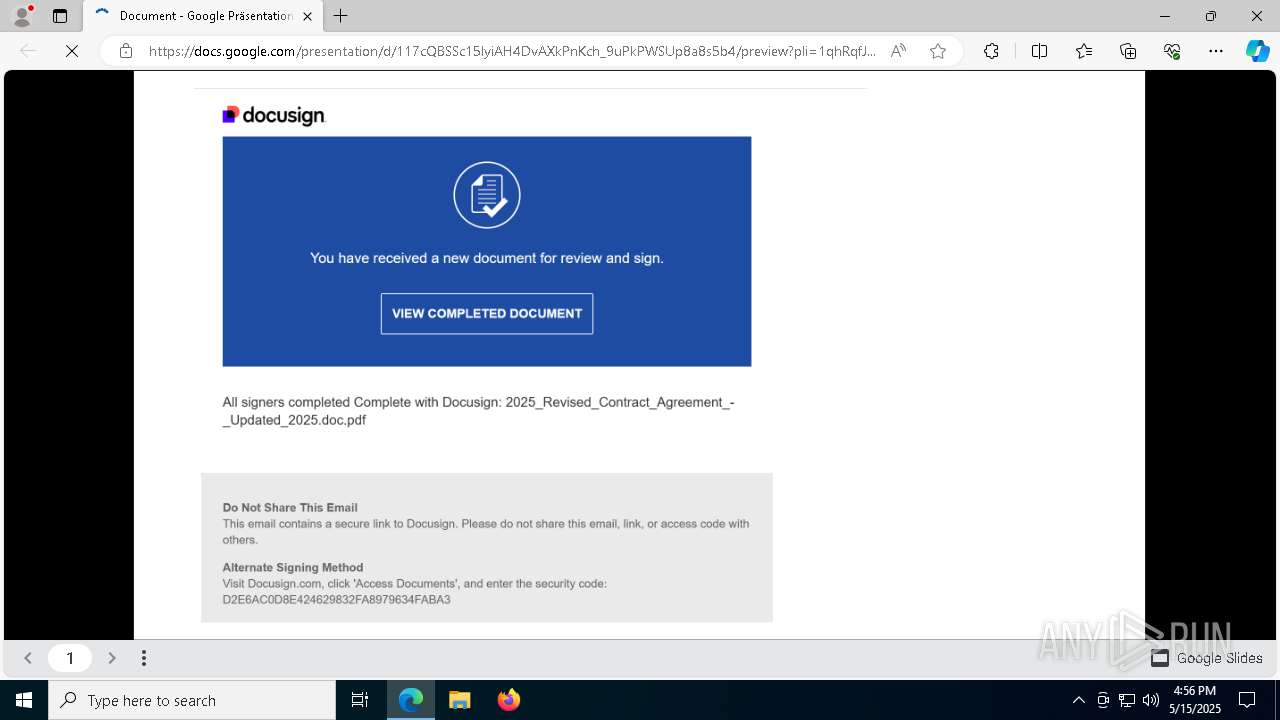Click the Edge profile avatar icon
The height and width of the screenshot is (720, 1280).
[x=22, y=16]
